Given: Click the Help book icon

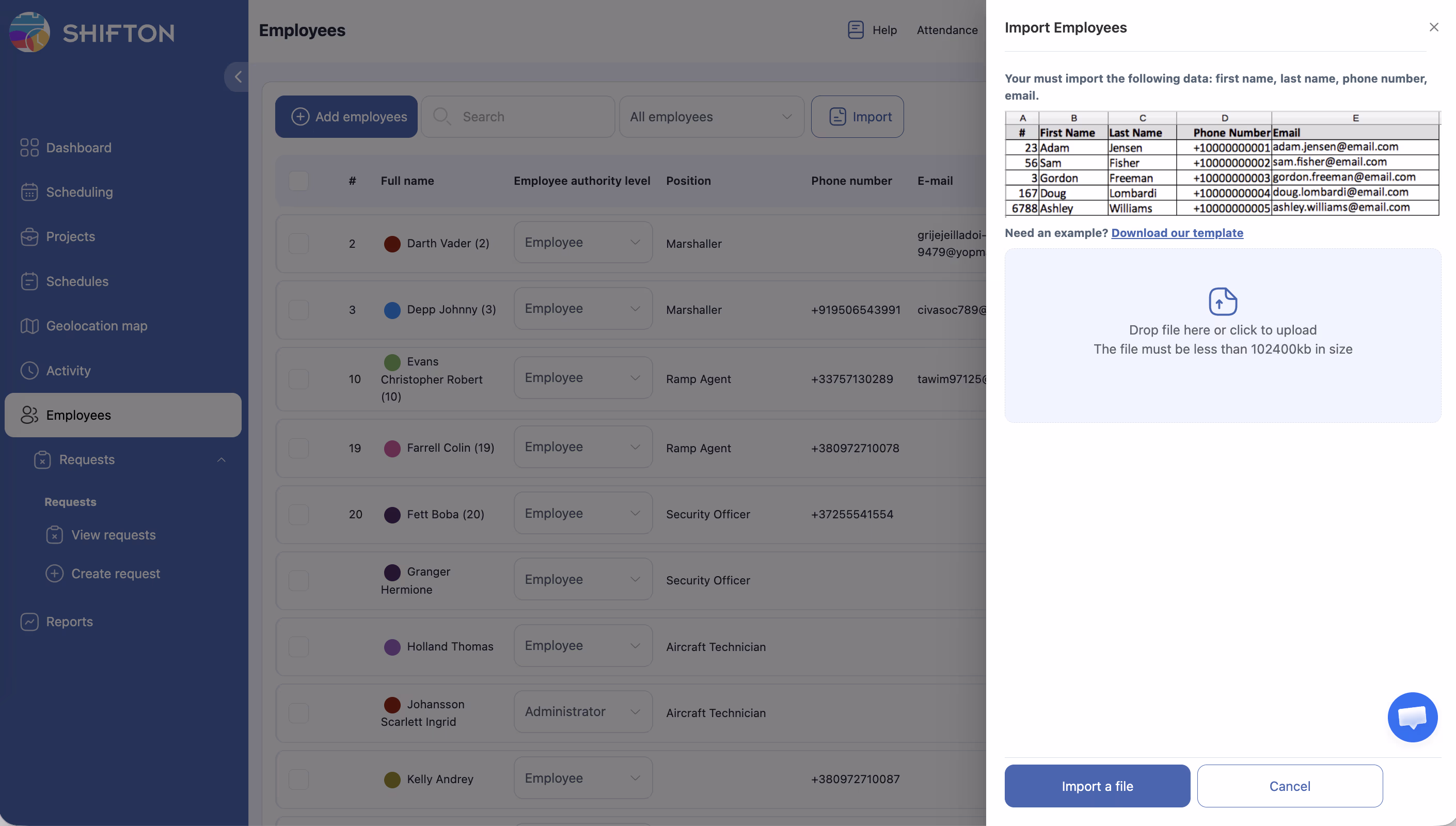Looking at the screenshot, I should (x=856, y=29).
